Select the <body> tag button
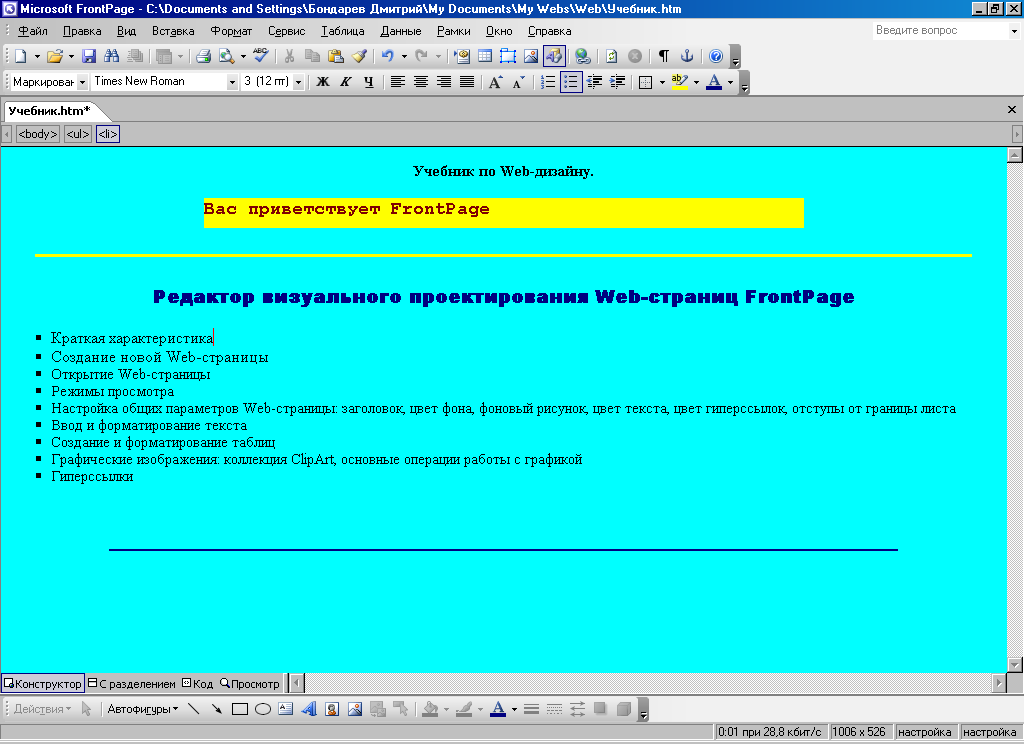The width and height of the screenshot is (1024, 744). click(x=38, y=134)
